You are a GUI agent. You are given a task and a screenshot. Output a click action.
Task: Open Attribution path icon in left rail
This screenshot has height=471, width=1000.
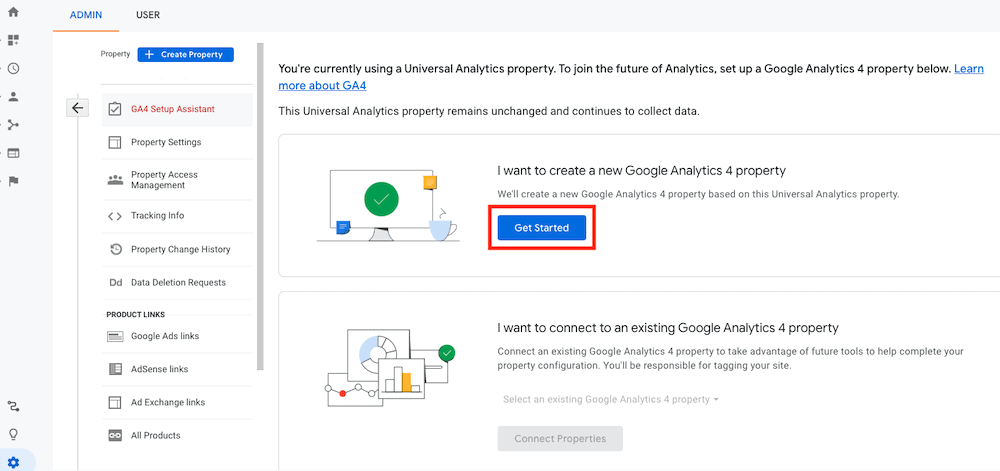coord(13,406)
